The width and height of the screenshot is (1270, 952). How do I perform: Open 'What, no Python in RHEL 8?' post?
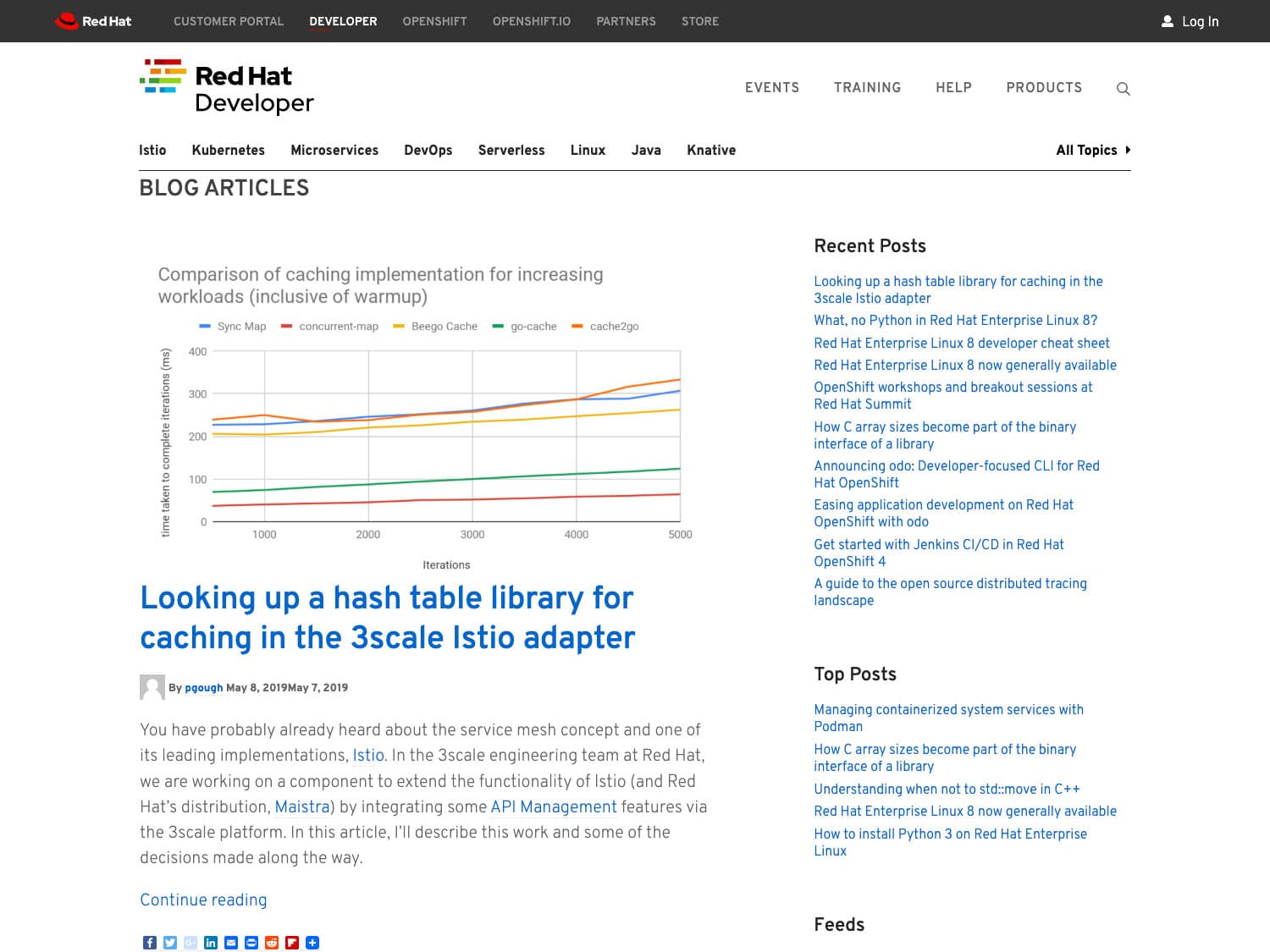956,320
